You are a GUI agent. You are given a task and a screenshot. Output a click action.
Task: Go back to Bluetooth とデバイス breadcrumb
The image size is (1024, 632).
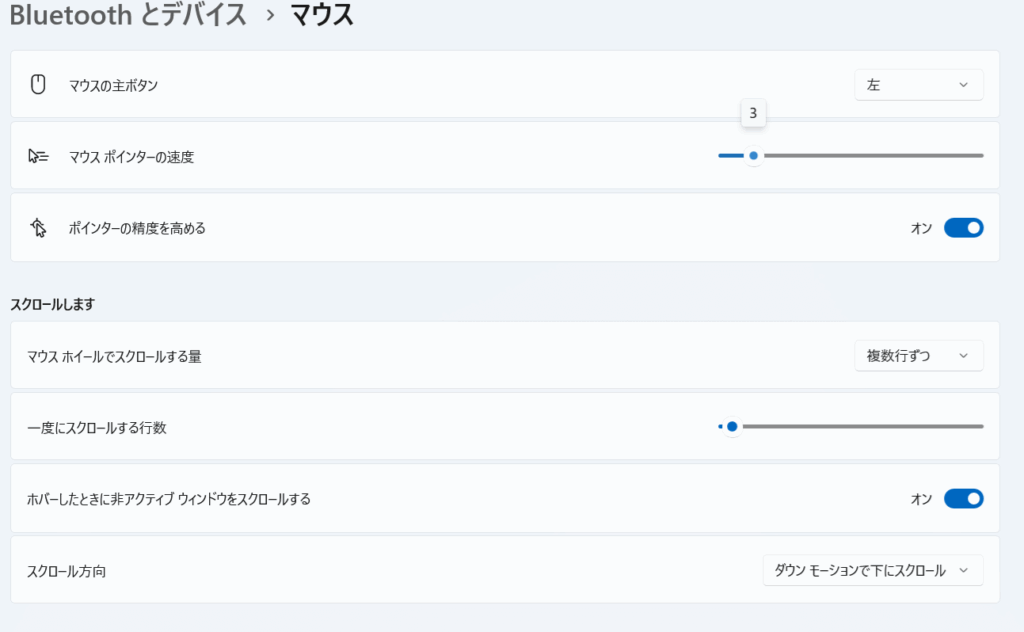click(x=128, y=15)
